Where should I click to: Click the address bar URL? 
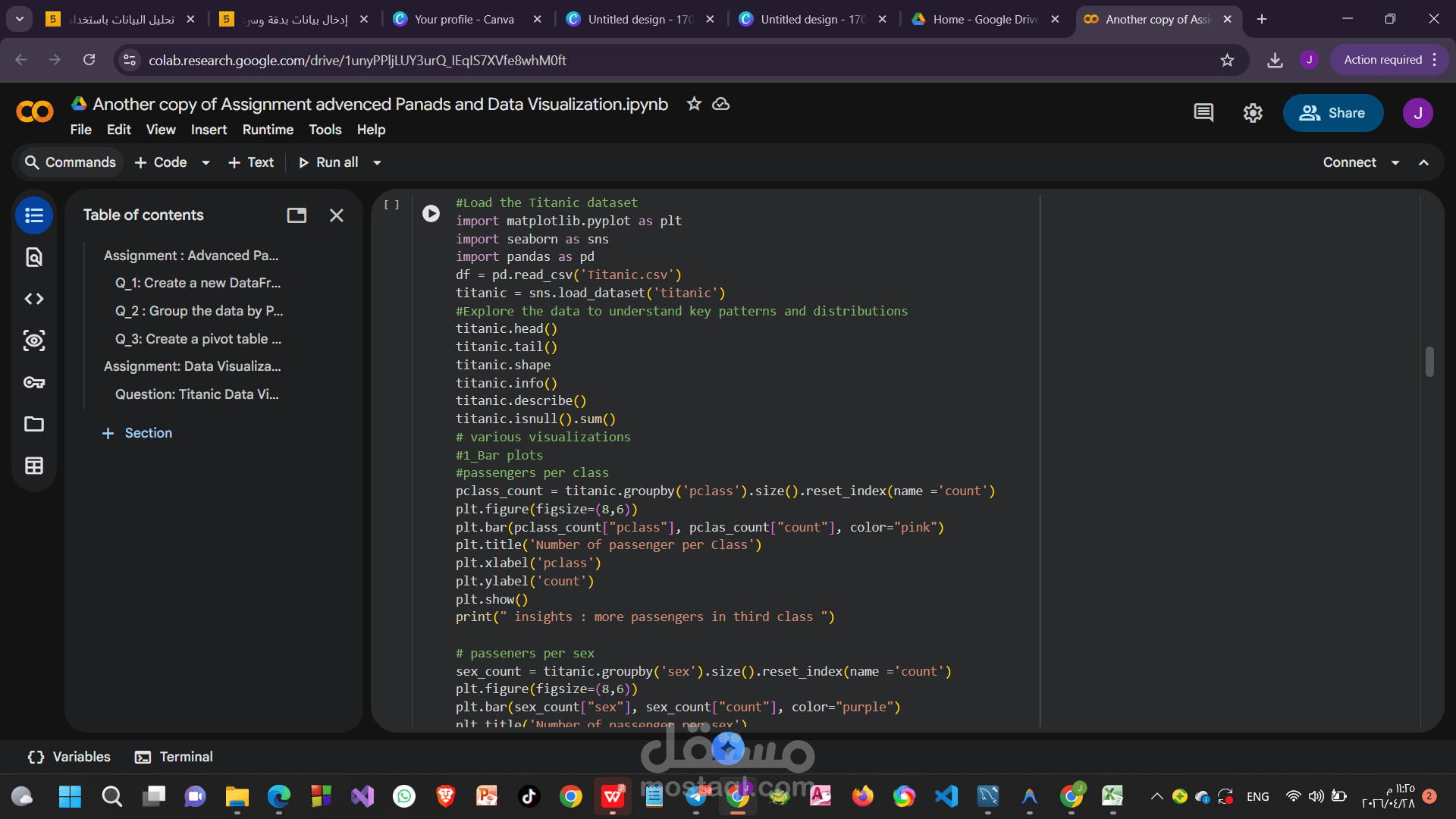(357, 60)
